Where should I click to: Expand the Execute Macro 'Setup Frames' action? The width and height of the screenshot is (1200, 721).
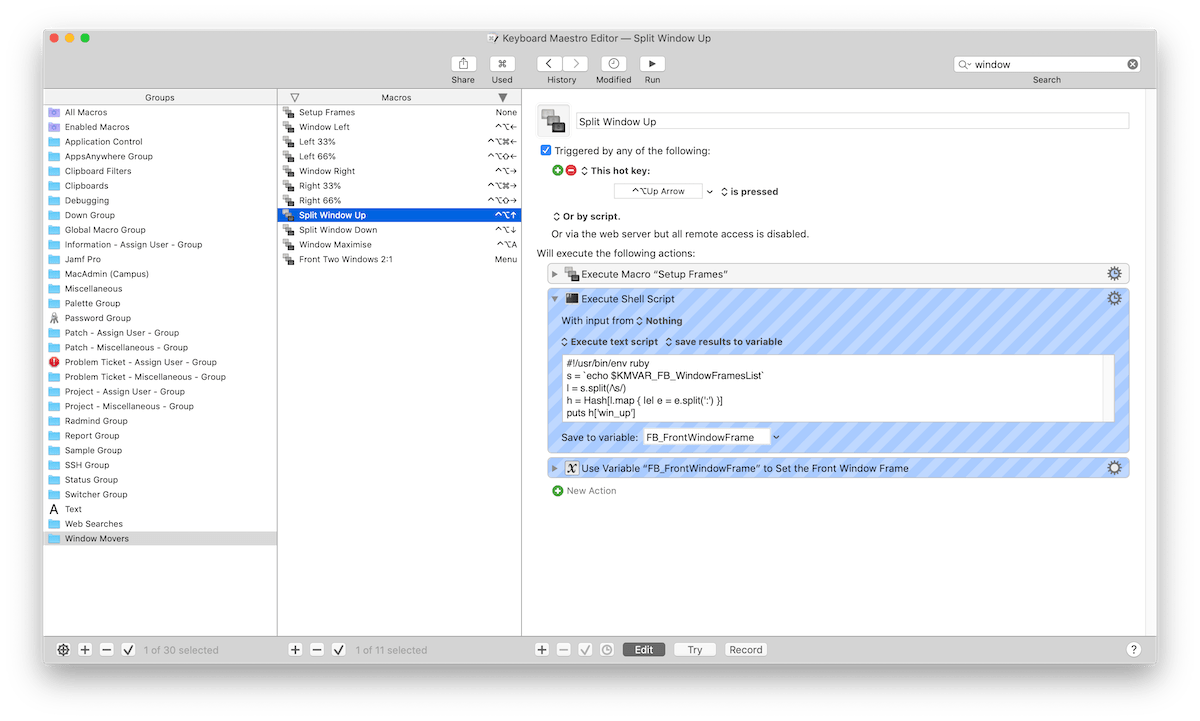coord(555,274)
